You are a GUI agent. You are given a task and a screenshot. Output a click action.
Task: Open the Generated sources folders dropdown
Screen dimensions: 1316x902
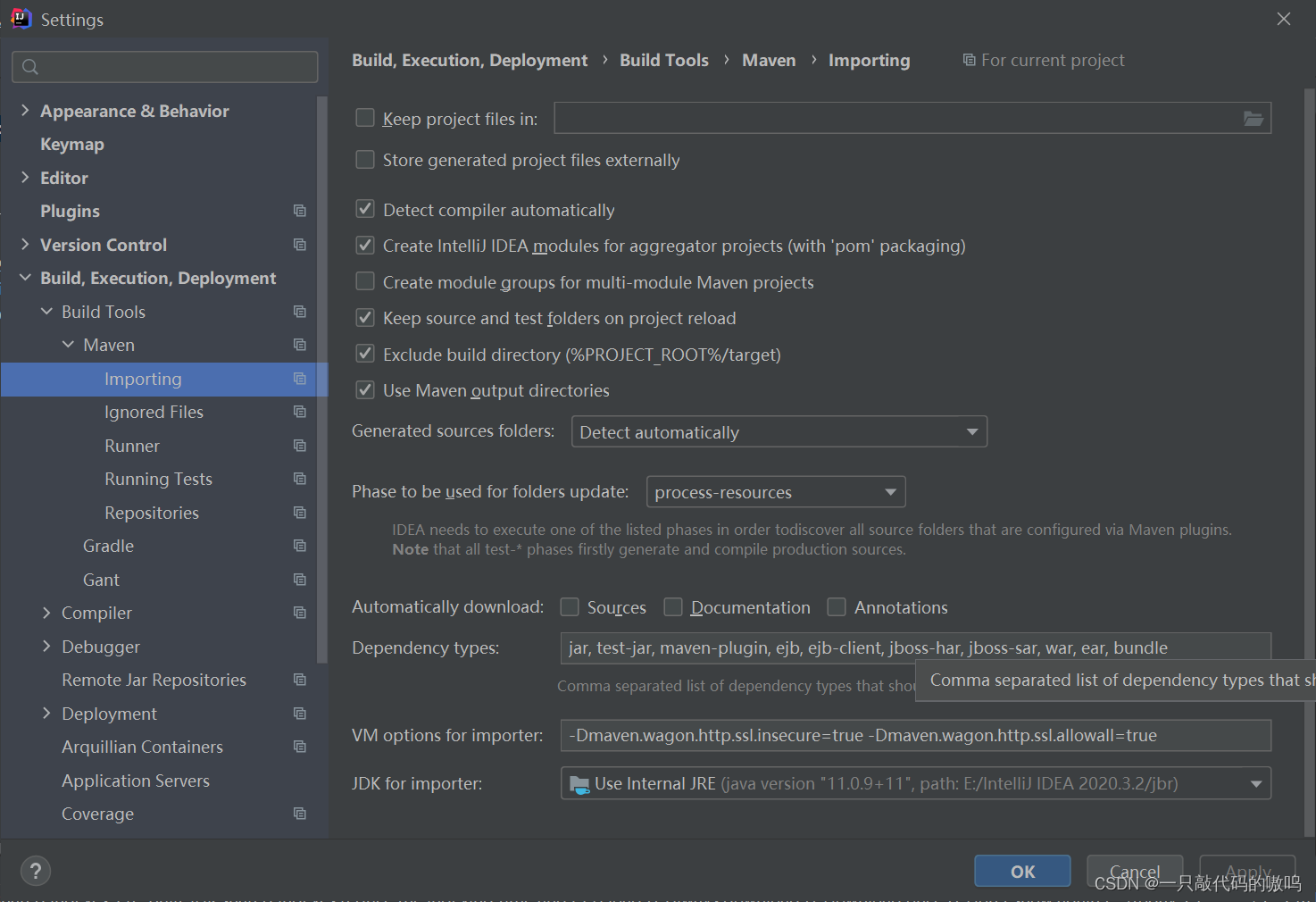779,432
